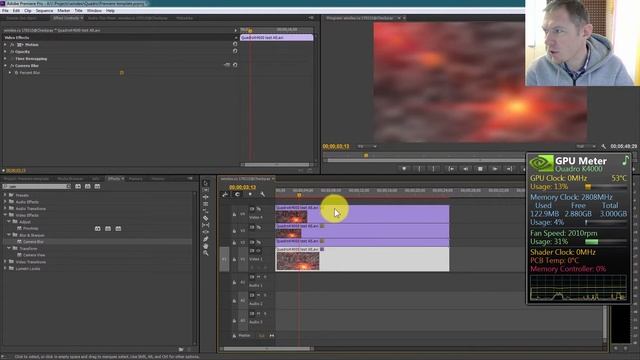Expand the Audio Effects folder
640x360 pixels.
[5, 202]
